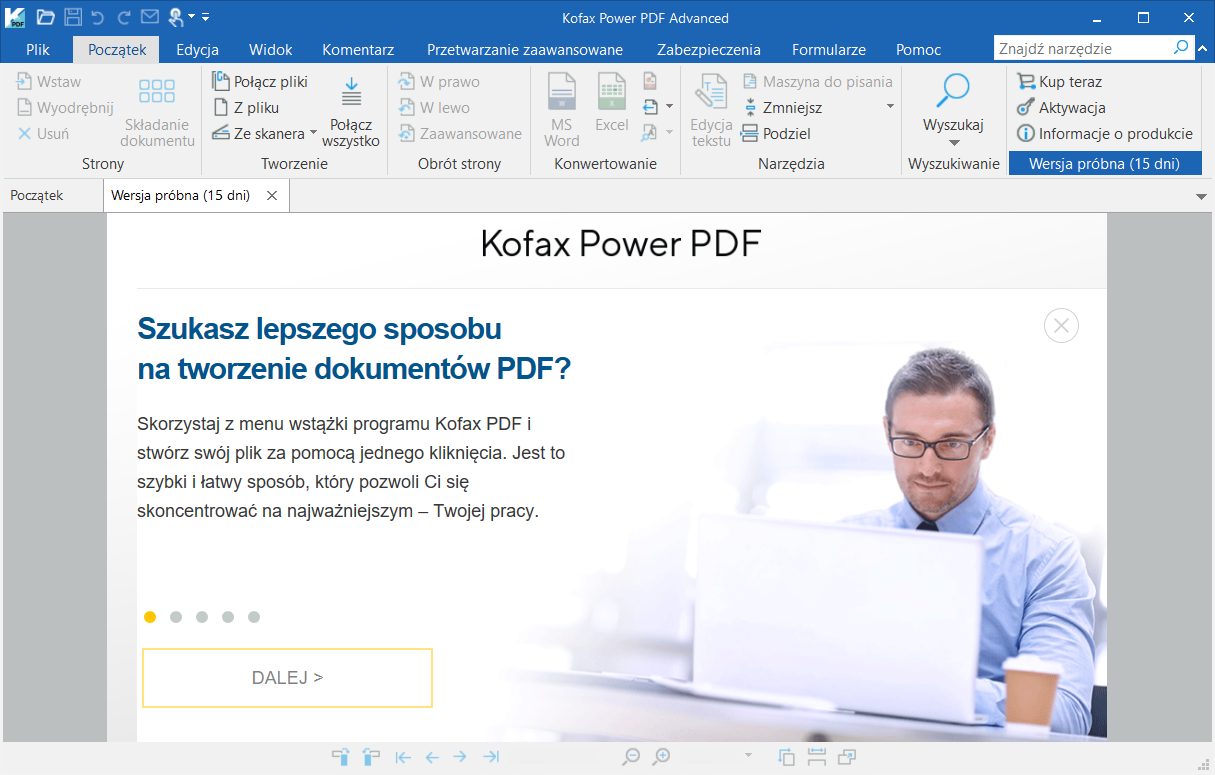The width and height of the screenshot is (1215, 775).
Task: Select the Początek ribbon tab
Action: 117,49
